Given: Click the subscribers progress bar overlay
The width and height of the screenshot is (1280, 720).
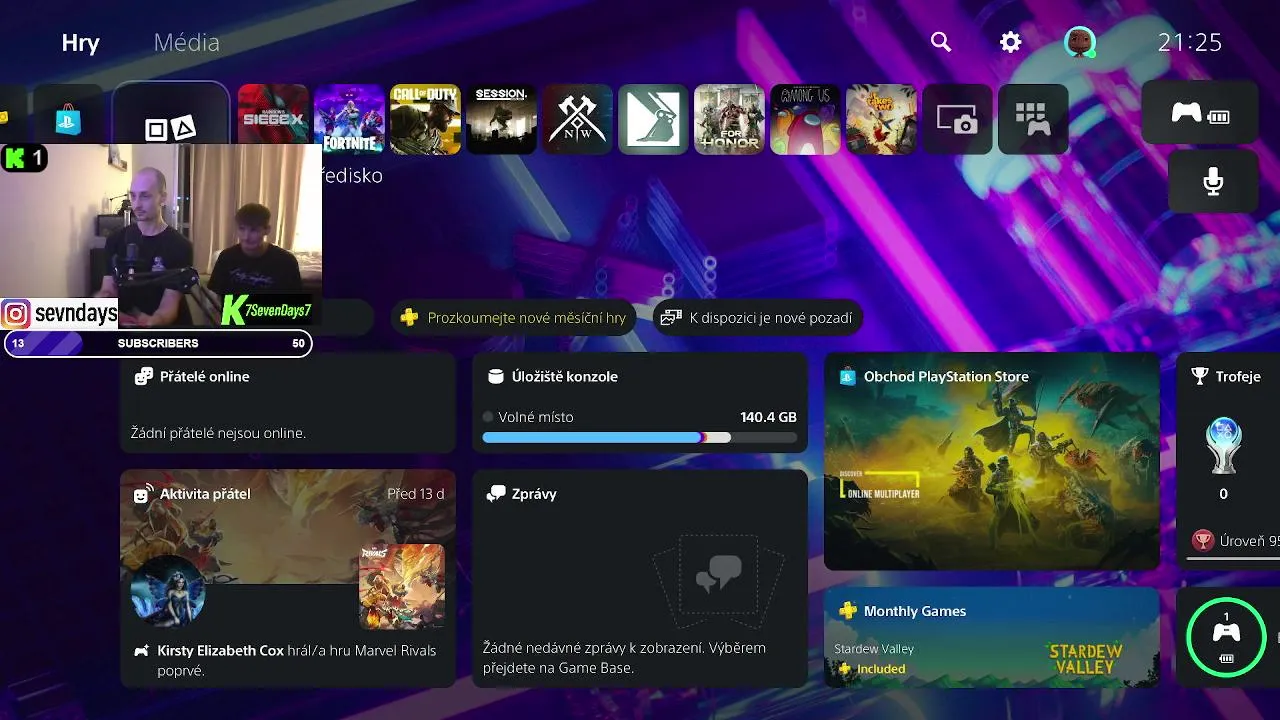Looking at the screenshot, I should click(x=158, y=343).
